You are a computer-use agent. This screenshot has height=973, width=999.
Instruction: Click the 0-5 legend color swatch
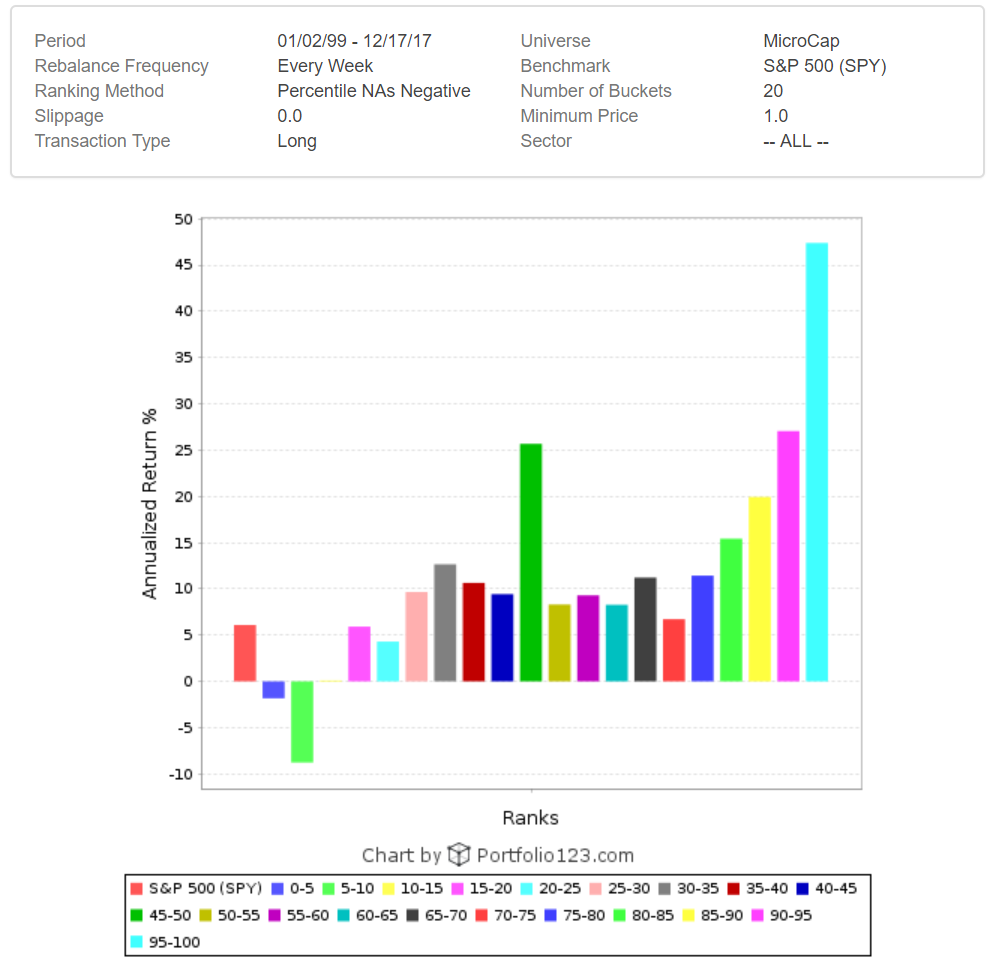pos(277,888)
